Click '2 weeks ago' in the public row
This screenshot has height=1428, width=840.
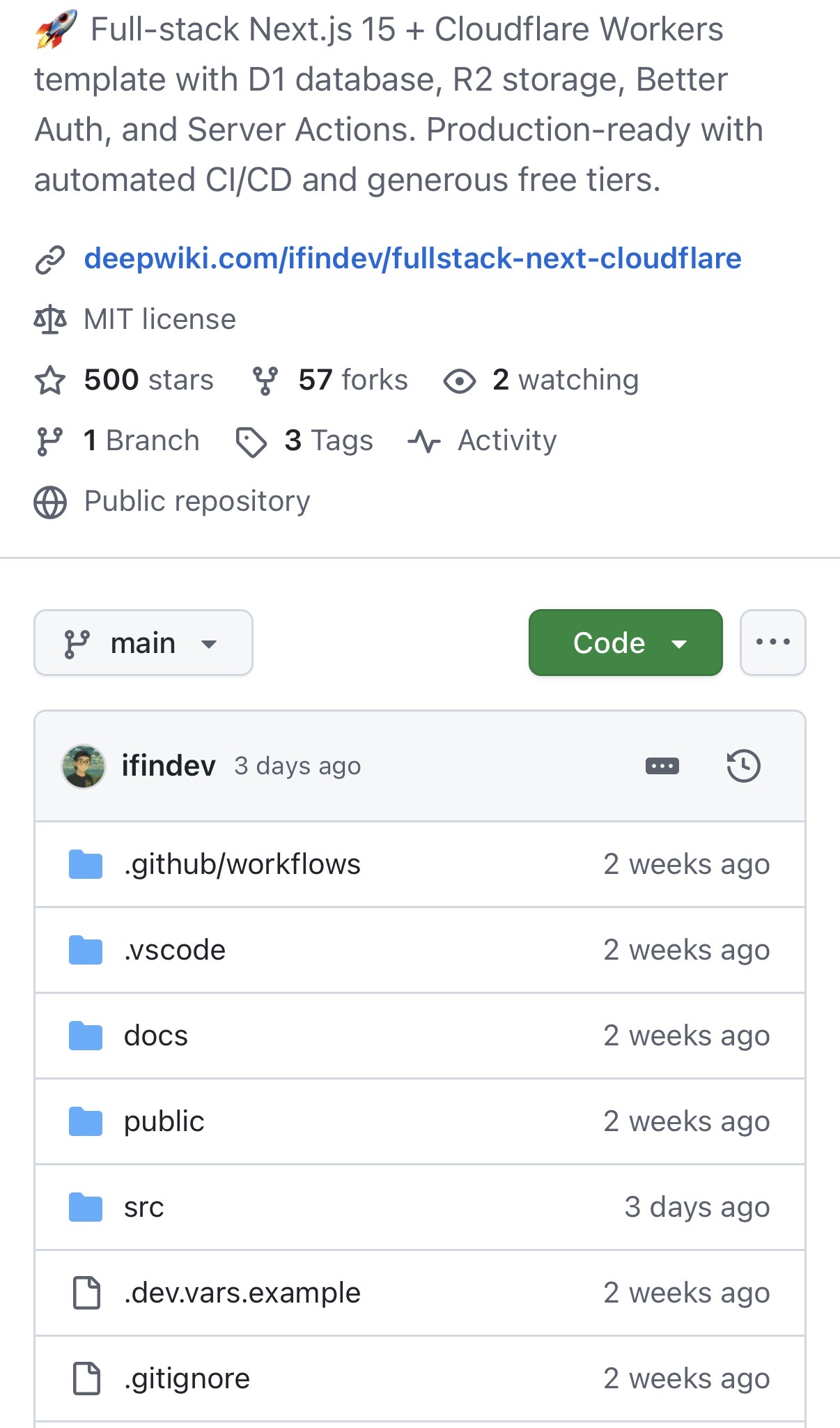pos(687,1121)
